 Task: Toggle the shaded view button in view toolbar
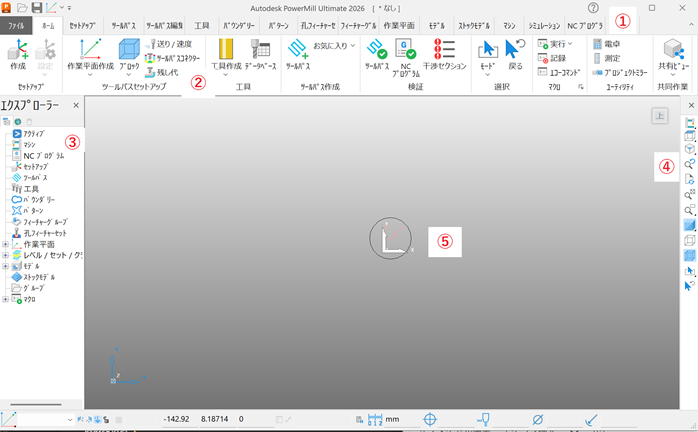(x=689, y=225)
